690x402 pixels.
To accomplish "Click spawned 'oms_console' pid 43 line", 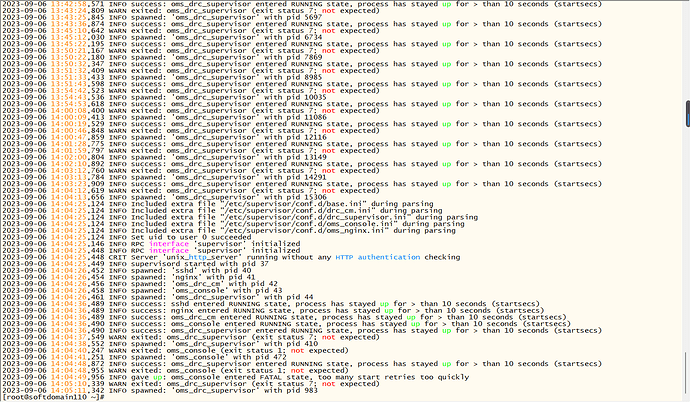I will tap(142, 290).
